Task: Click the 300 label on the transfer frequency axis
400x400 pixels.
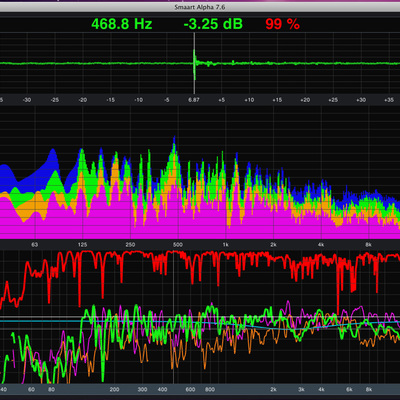Action: tap(142, 389)
